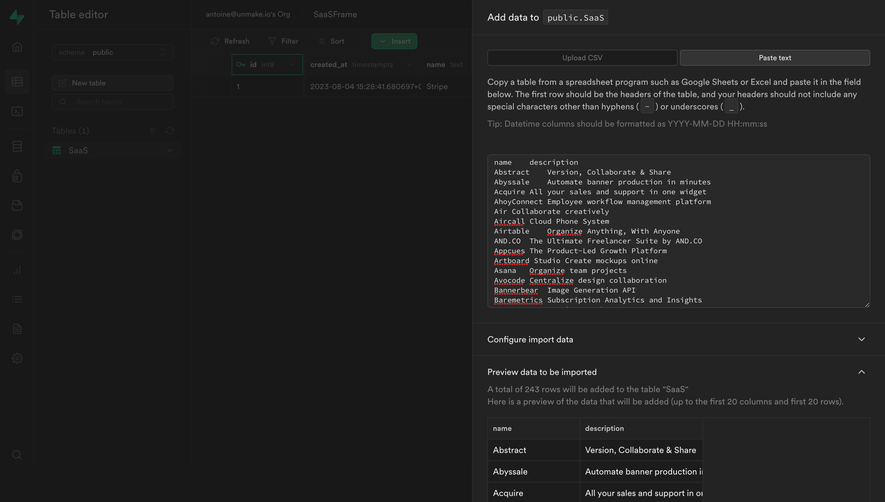Click preview cell 'Version, Collaborate & Share'
The image size is (885, 502).
641,450
